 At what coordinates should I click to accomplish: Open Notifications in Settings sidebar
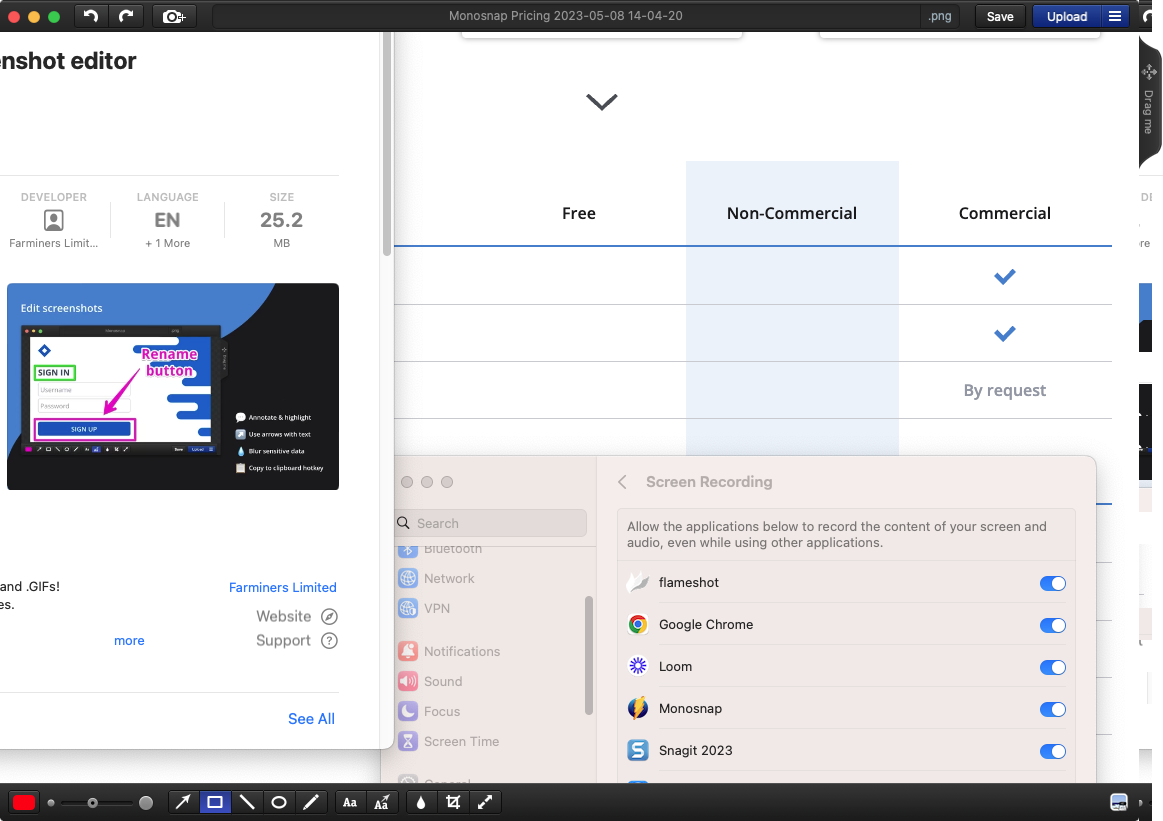click(x=449, y=651)
